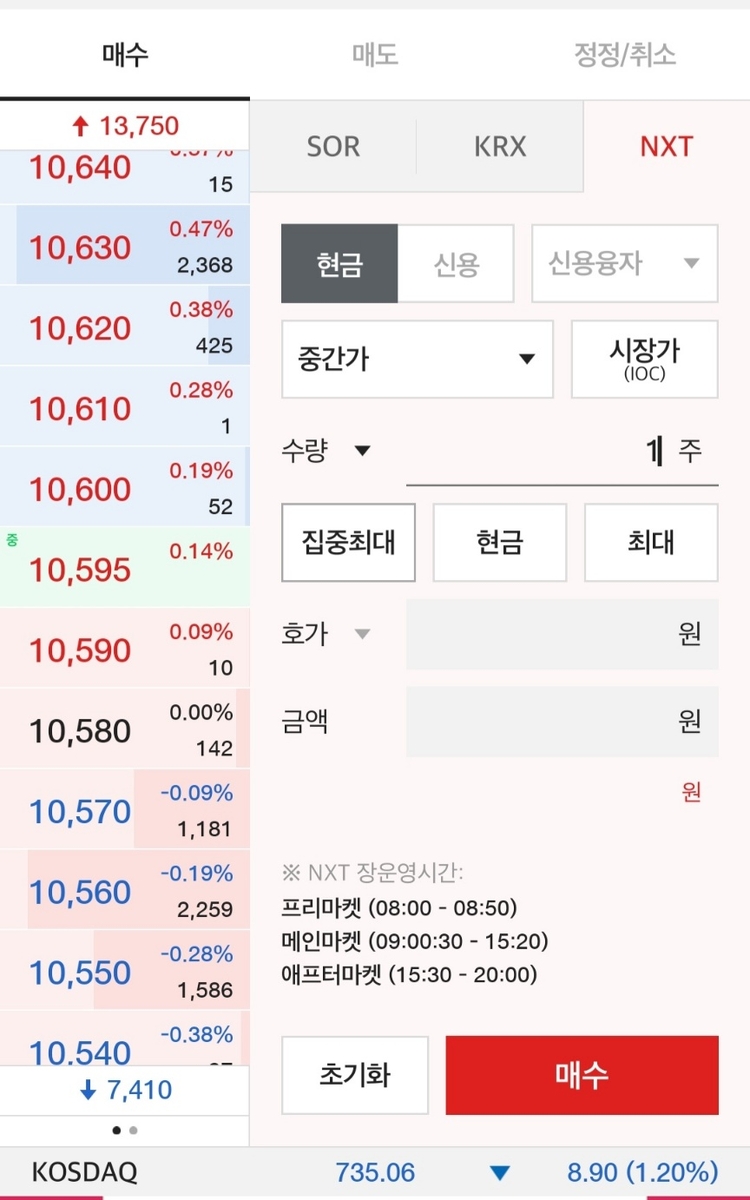The height and width of the screenshot is (1200, 750).
Task: Open the 정정/취소 tab
Action: click(x=625, y=54)
